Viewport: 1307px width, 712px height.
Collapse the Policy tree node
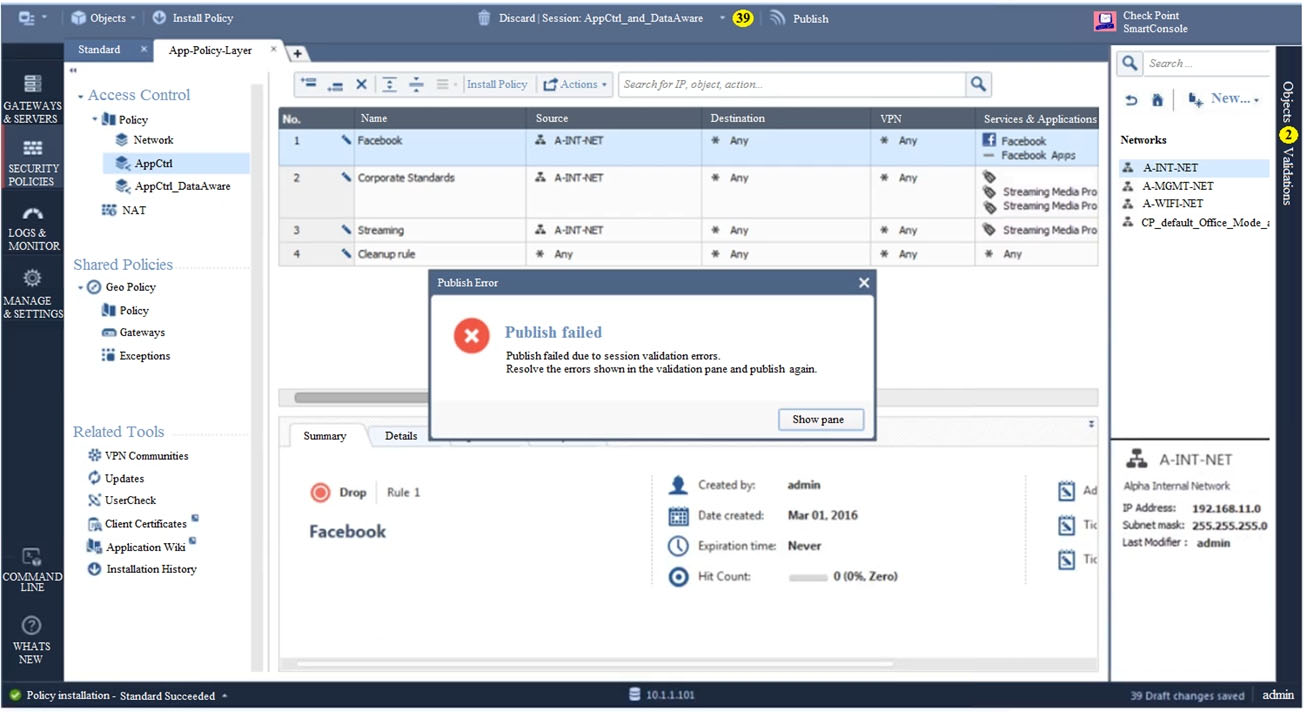pyautogui.click(x=96, y=120)
